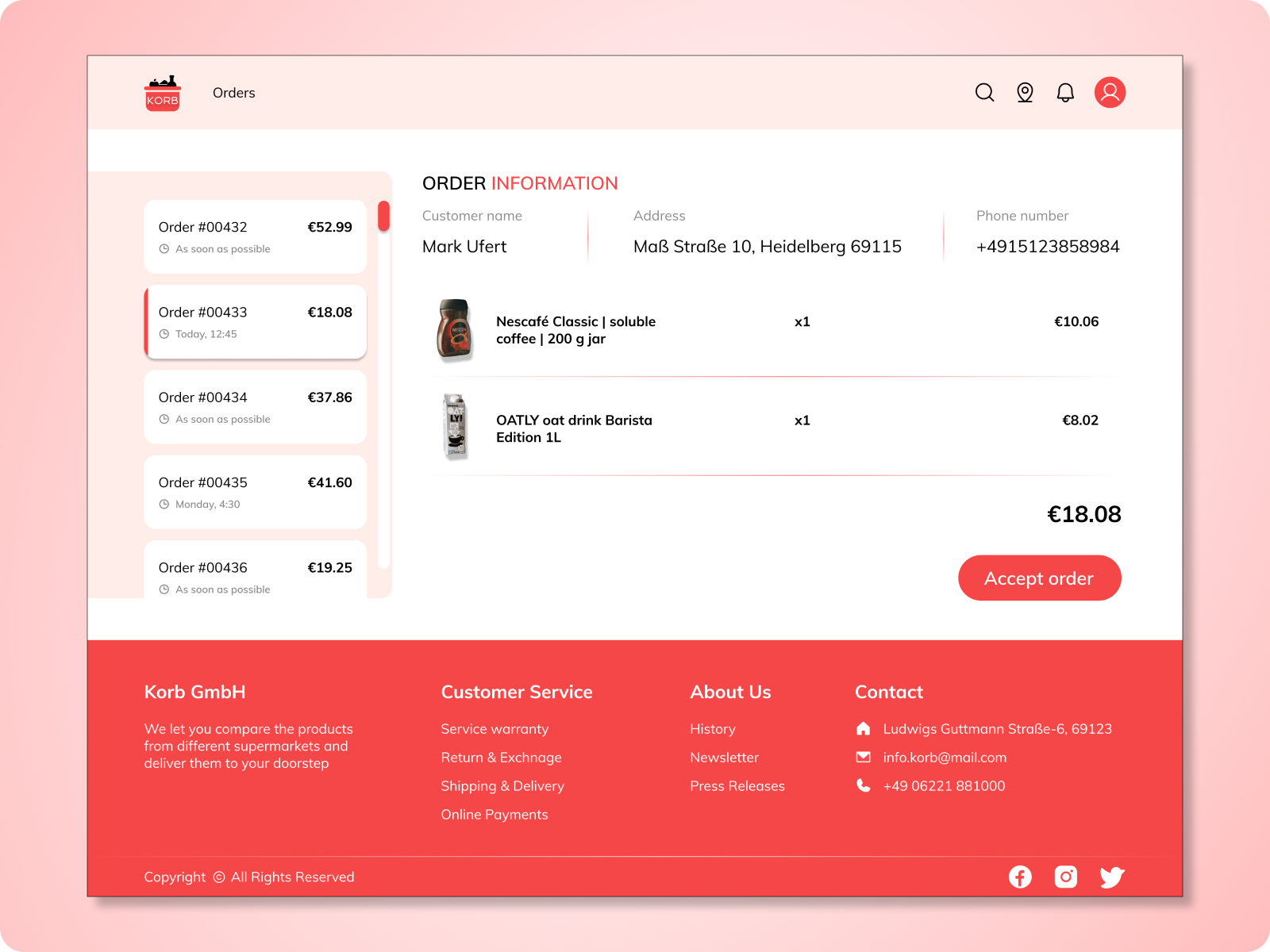Click the Customer Service footer heading
Viewport: 1270px width, 952px height.
tap(517, 692)
